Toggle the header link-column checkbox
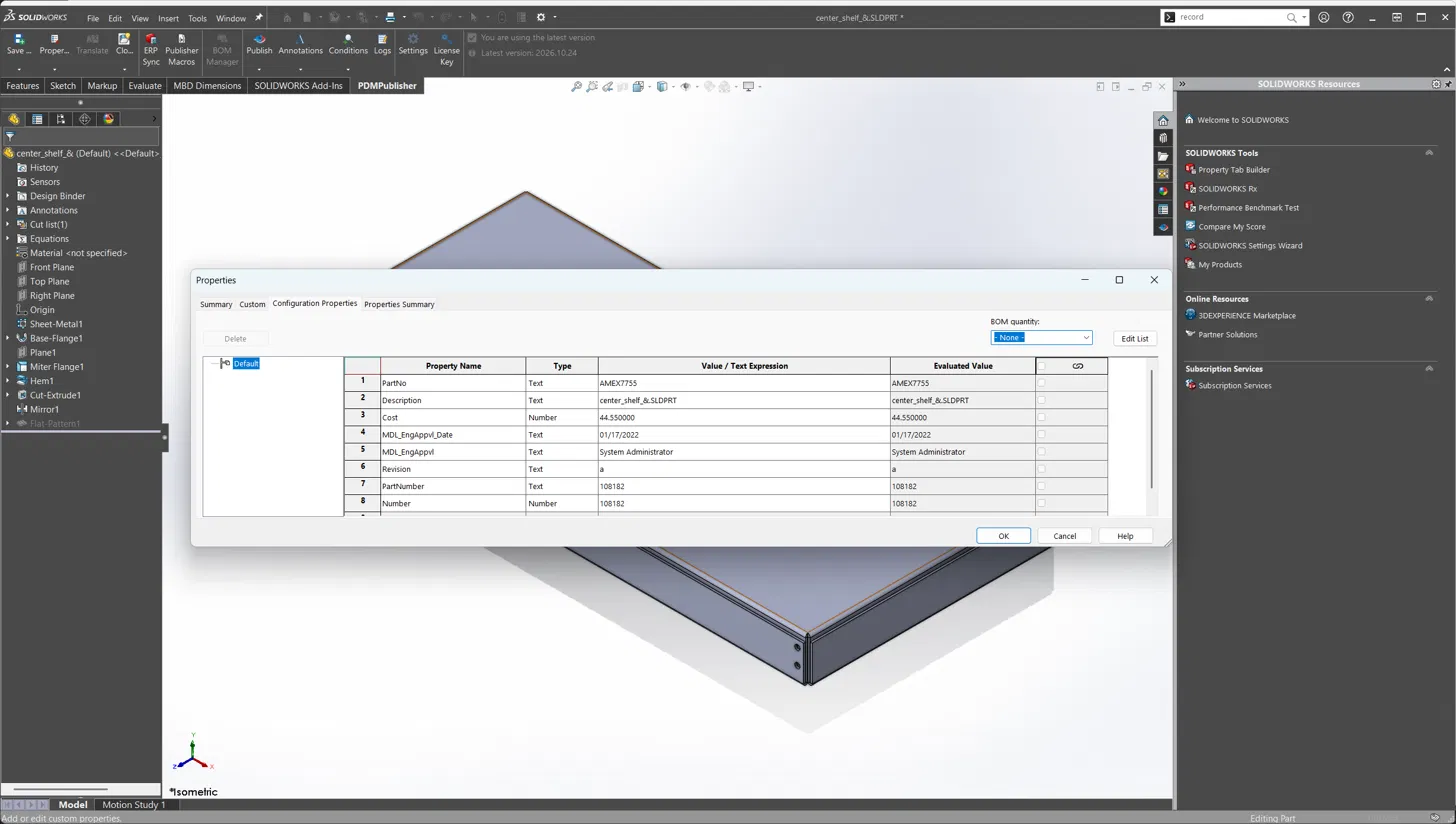The image size is (1456, 824). pos(1041,366)
